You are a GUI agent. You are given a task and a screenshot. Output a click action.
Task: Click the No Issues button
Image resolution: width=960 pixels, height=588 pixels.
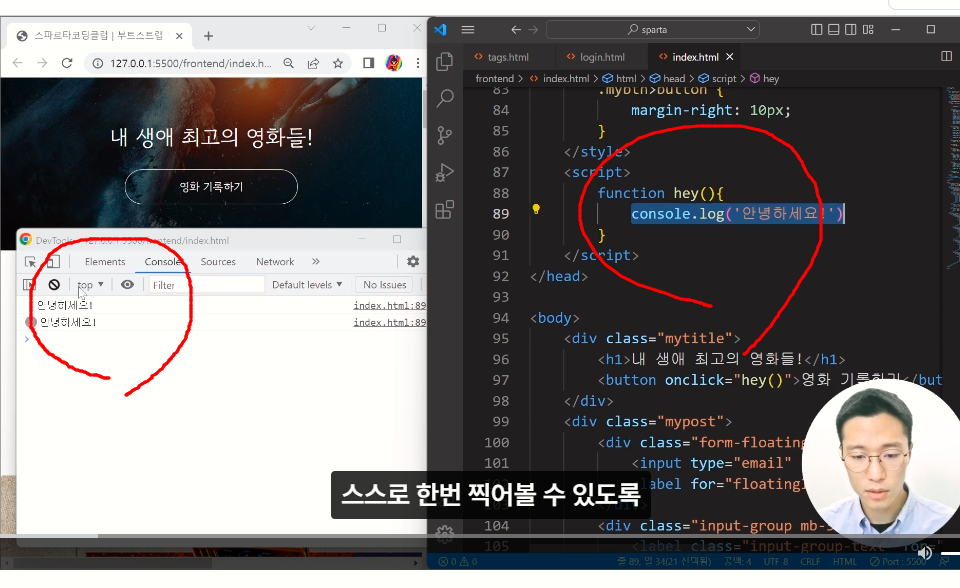[384, 285]
